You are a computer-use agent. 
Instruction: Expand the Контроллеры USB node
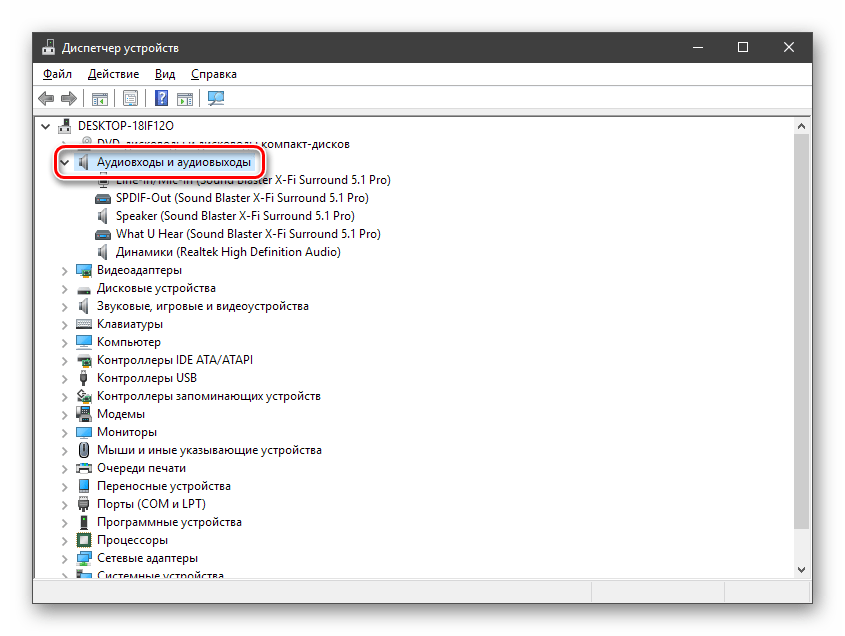[65, 378]
